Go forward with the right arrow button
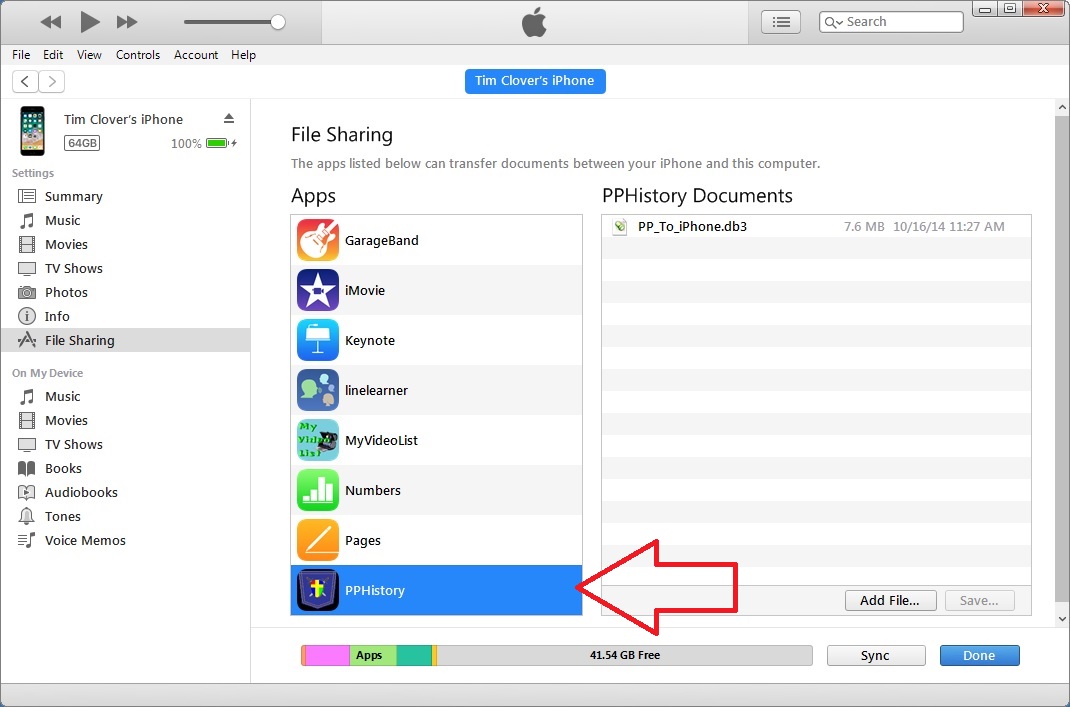The image size is (1070, 707). pyautogui.click(x=52, y=82)
